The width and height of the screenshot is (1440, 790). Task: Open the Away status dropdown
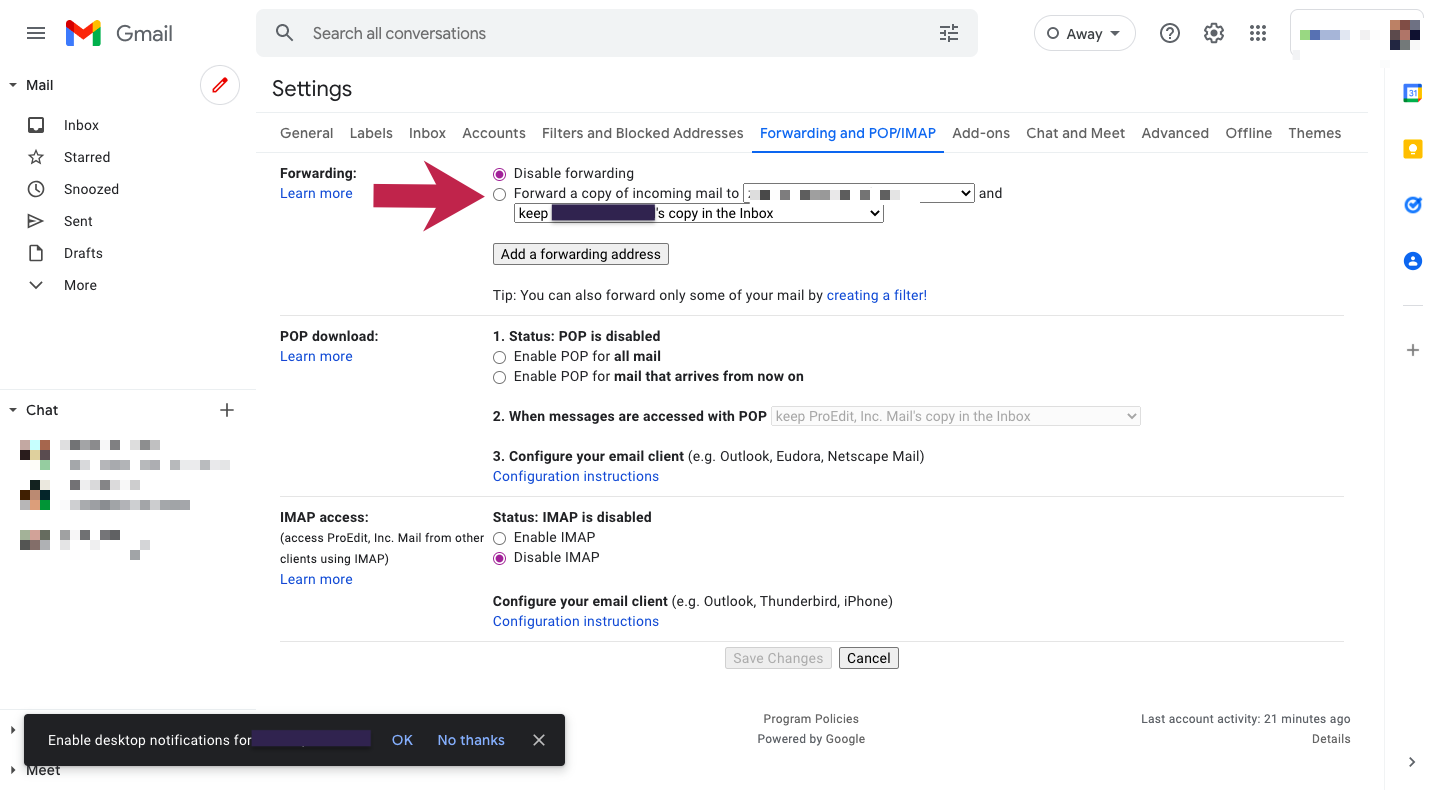(1084, 33)
